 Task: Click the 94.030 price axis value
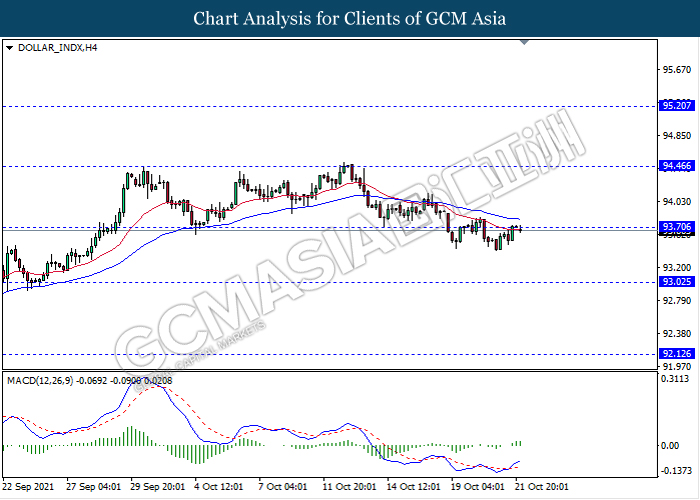pyautogui.click(x=677, y=202)
